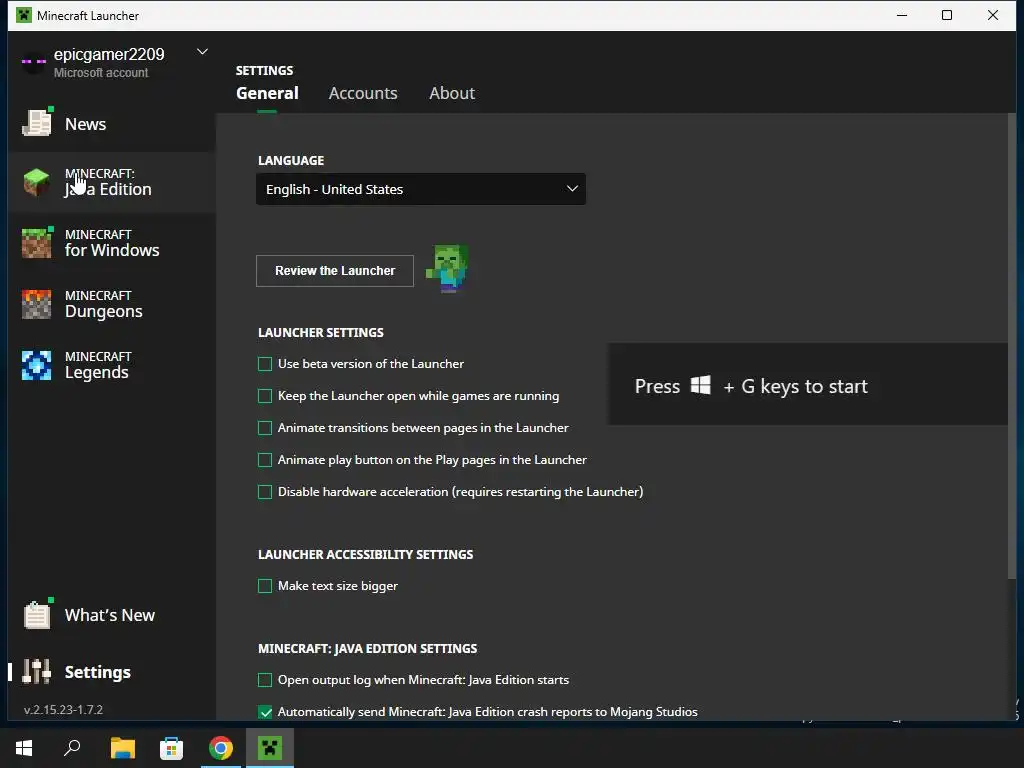Go to News in the sidebar

[112, 123]
